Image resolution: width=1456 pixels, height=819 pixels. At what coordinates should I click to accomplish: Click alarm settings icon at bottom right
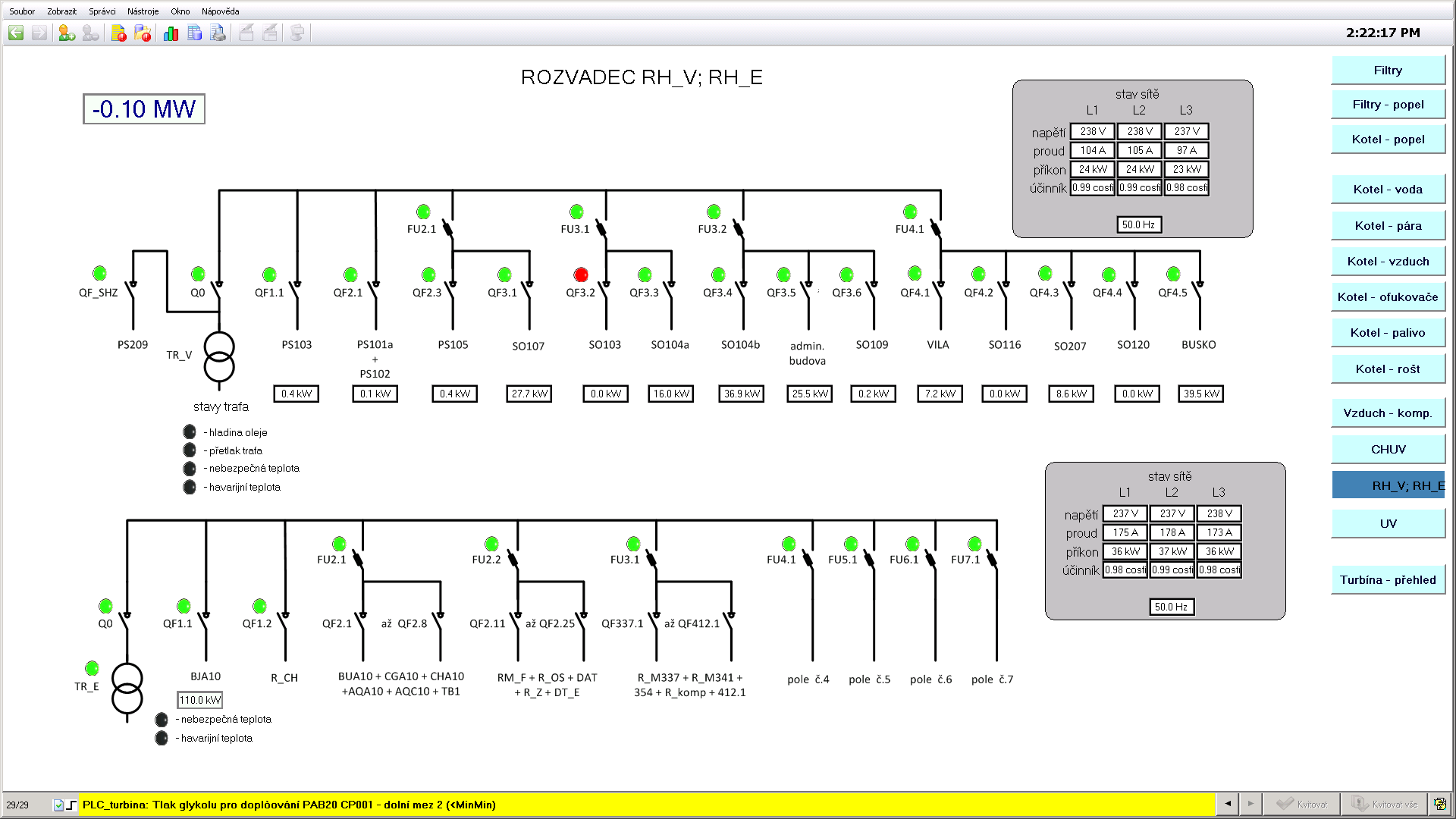coord(1439,804)
